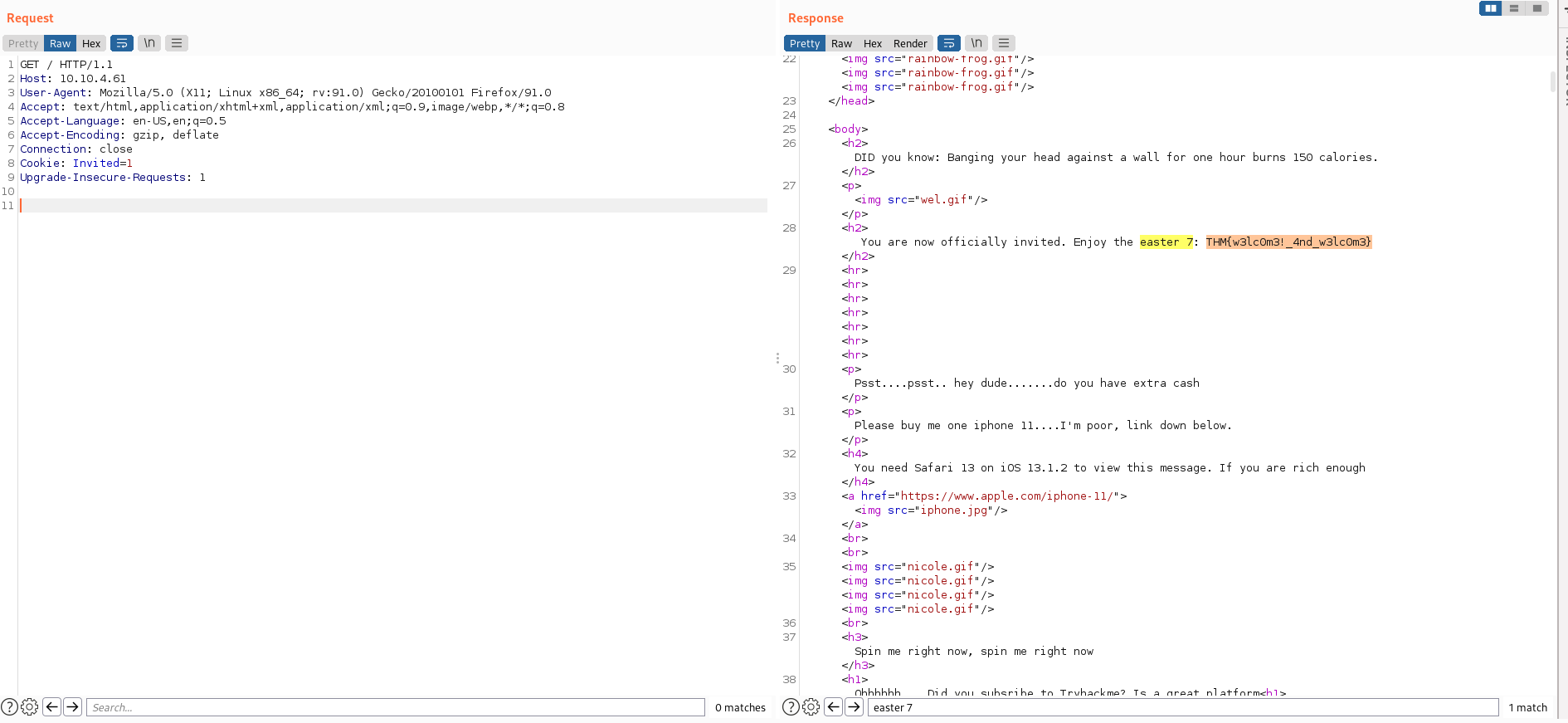Toggle show non-printable chars in Response panel

pyautogui.click(x=976, y=43)
